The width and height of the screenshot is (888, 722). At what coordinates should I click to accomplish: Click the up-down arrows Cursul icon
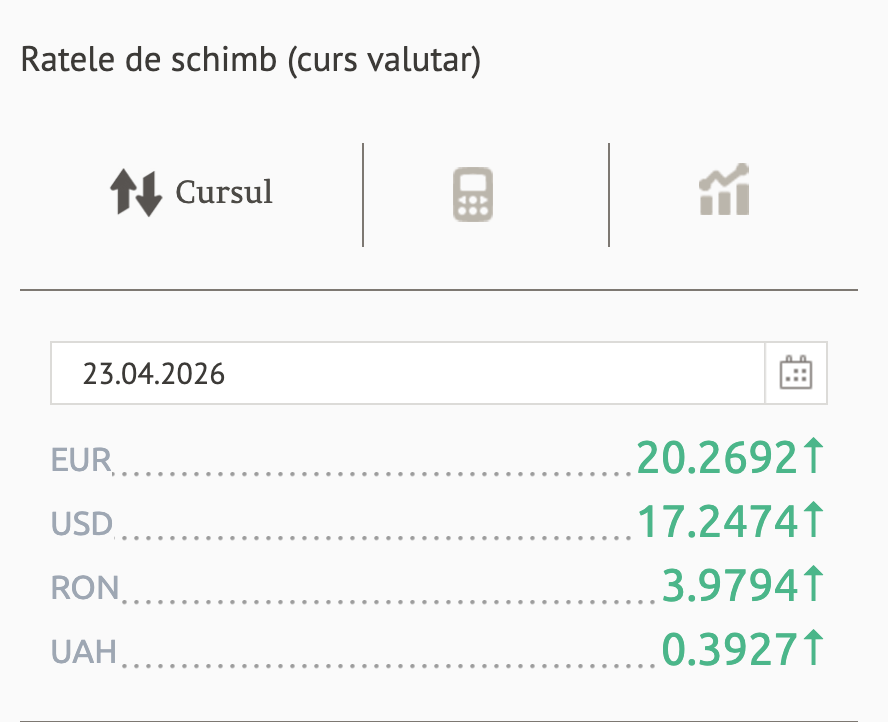pos(136,193)
